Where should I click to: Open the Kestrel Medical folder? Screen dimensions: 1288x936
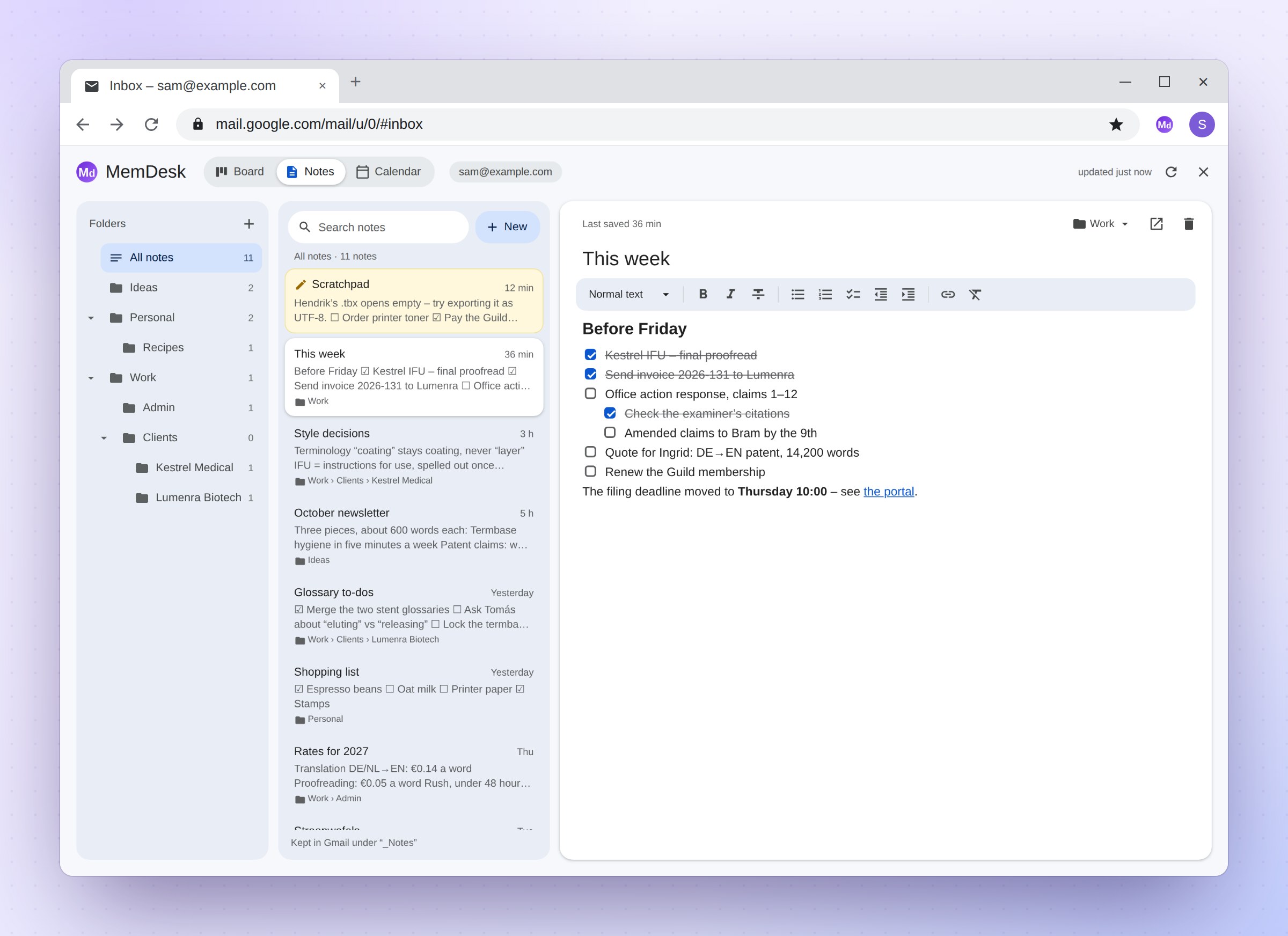coord(181,467)
